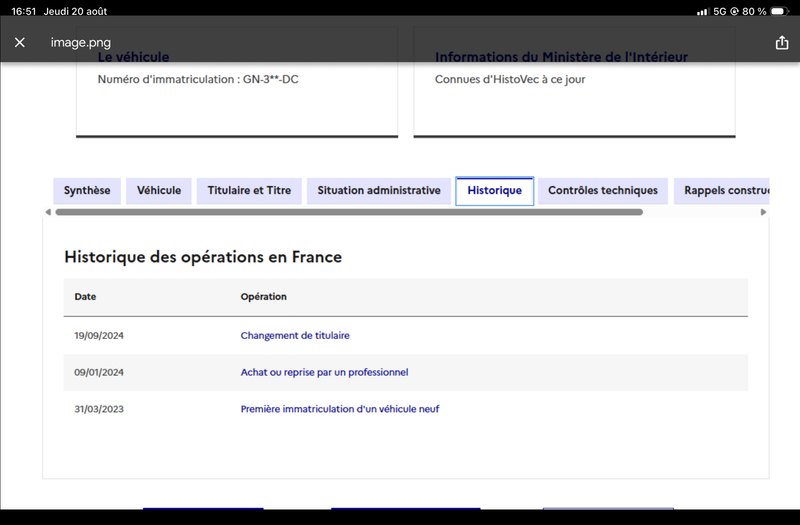
Task: Click the Opération column header
Action: [x=263, y=296]
